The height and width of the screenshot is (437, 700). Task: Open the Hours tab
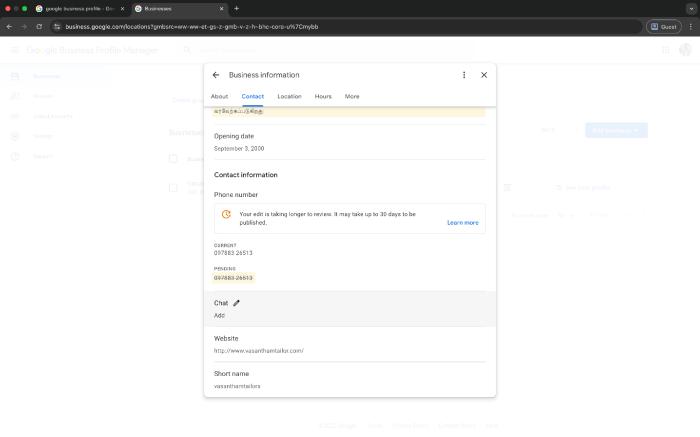pyautogui.click(x=323, y=96)
